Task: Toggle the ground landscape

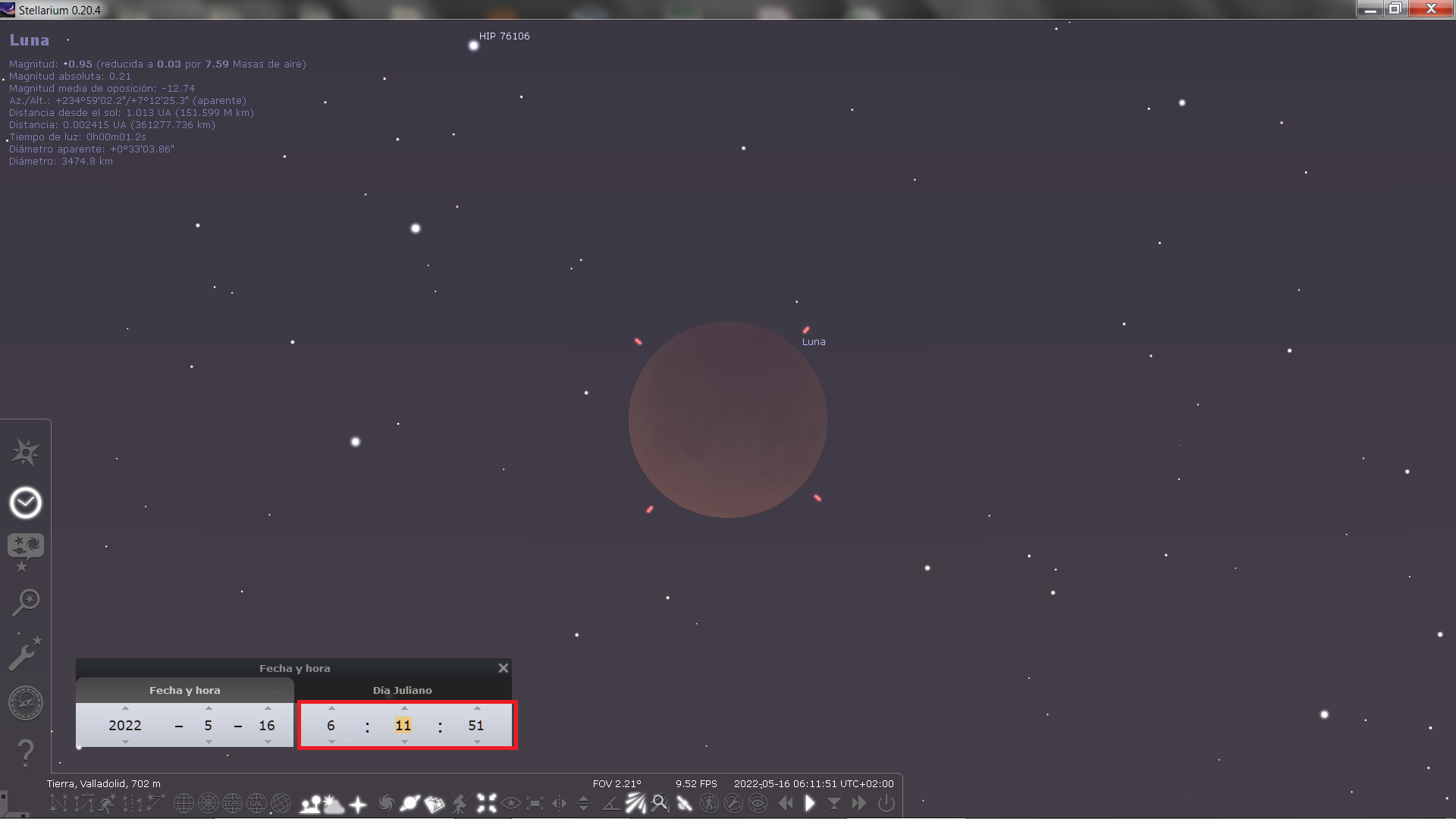Action: (x=309, y=804)
